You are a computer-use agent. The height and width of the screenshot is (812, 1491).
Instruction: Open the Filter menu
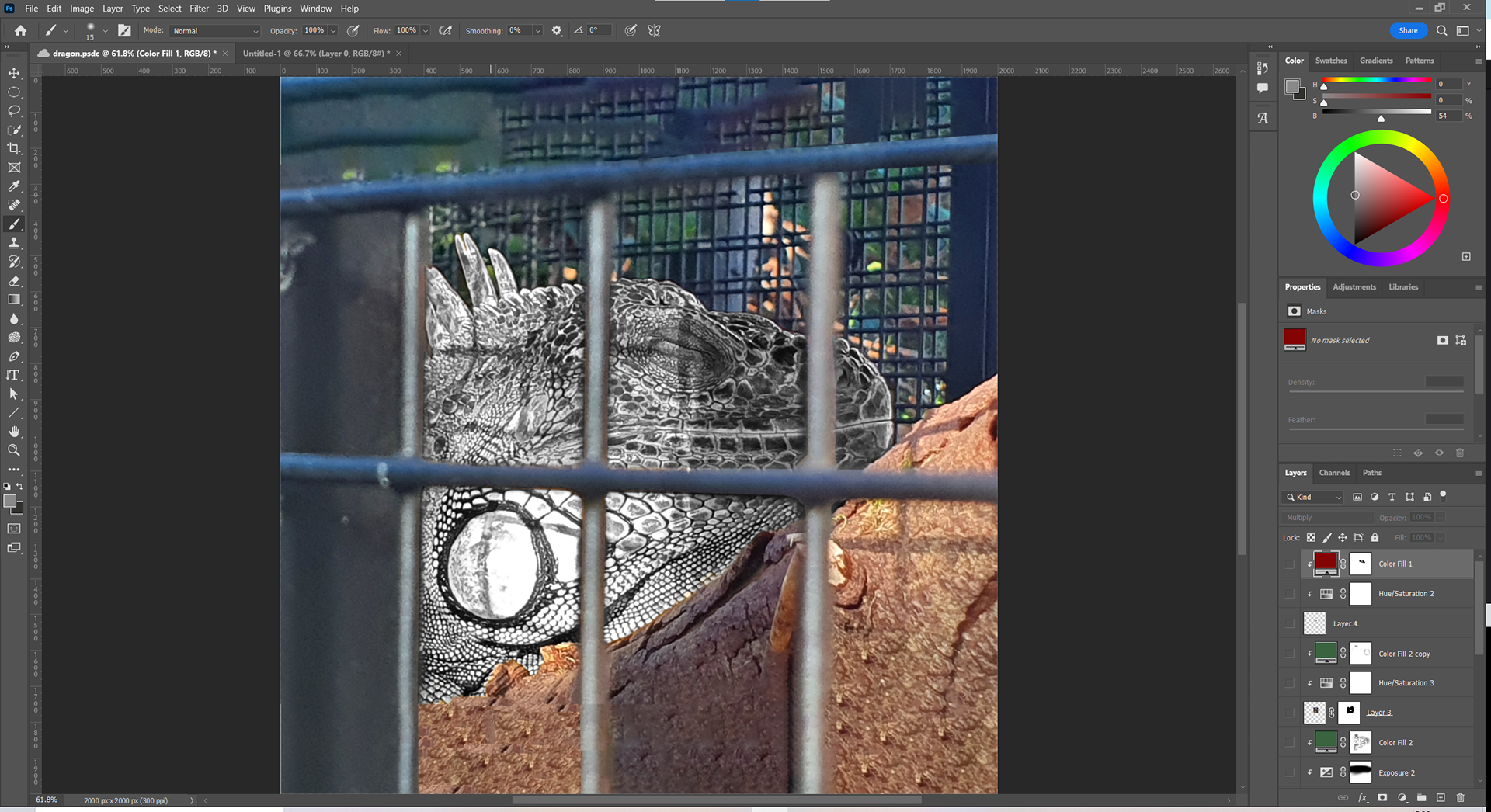point(199,9)
